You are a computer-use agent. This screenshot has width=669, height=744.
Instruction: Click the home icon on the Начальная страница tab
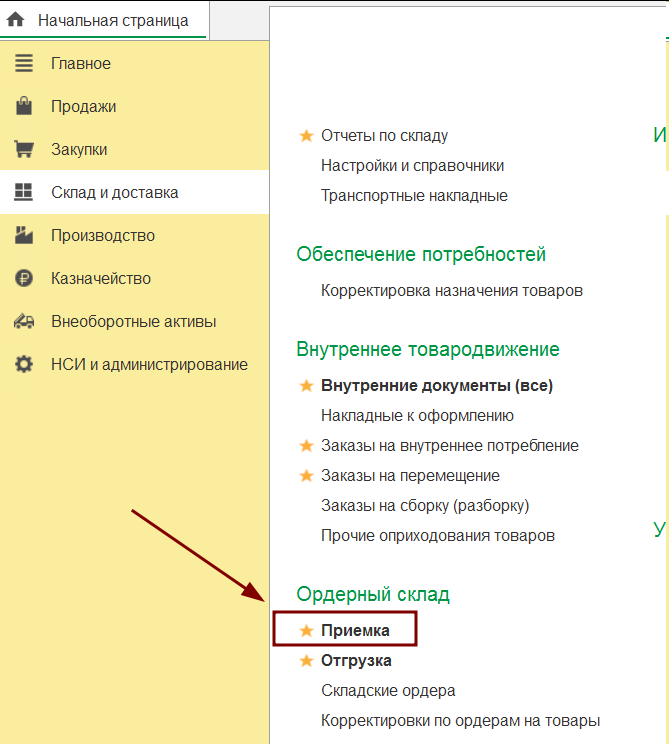[15, 20]
